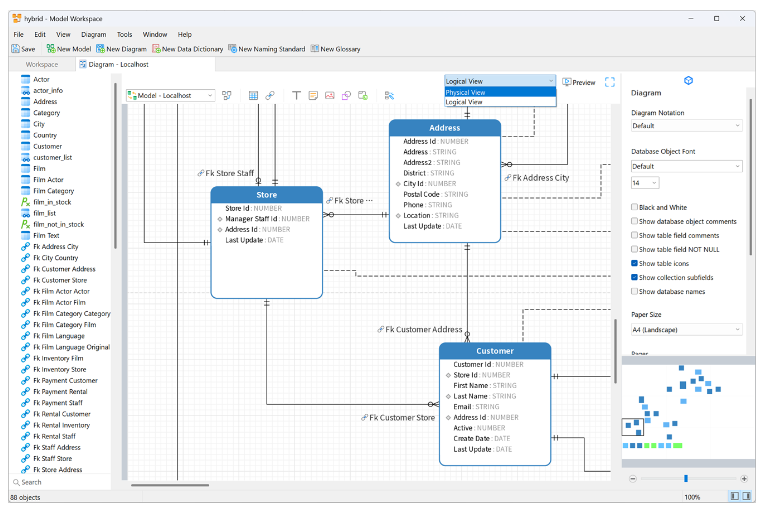Click right panel layout icon in status bar

[746, 496]
